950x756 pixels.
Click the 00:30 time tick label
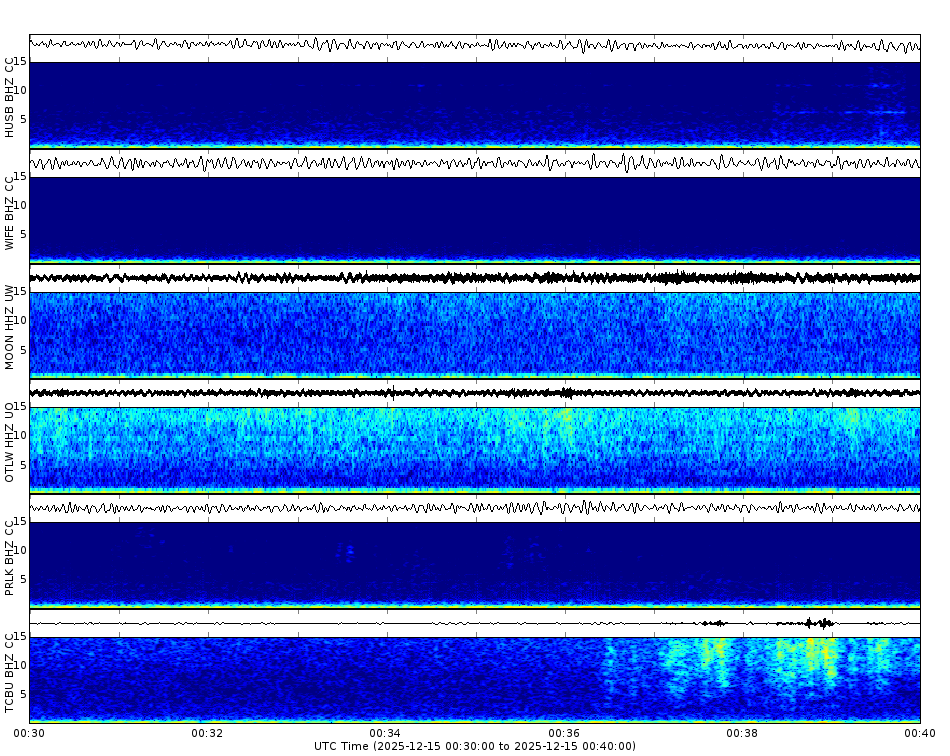pos(30,732)
